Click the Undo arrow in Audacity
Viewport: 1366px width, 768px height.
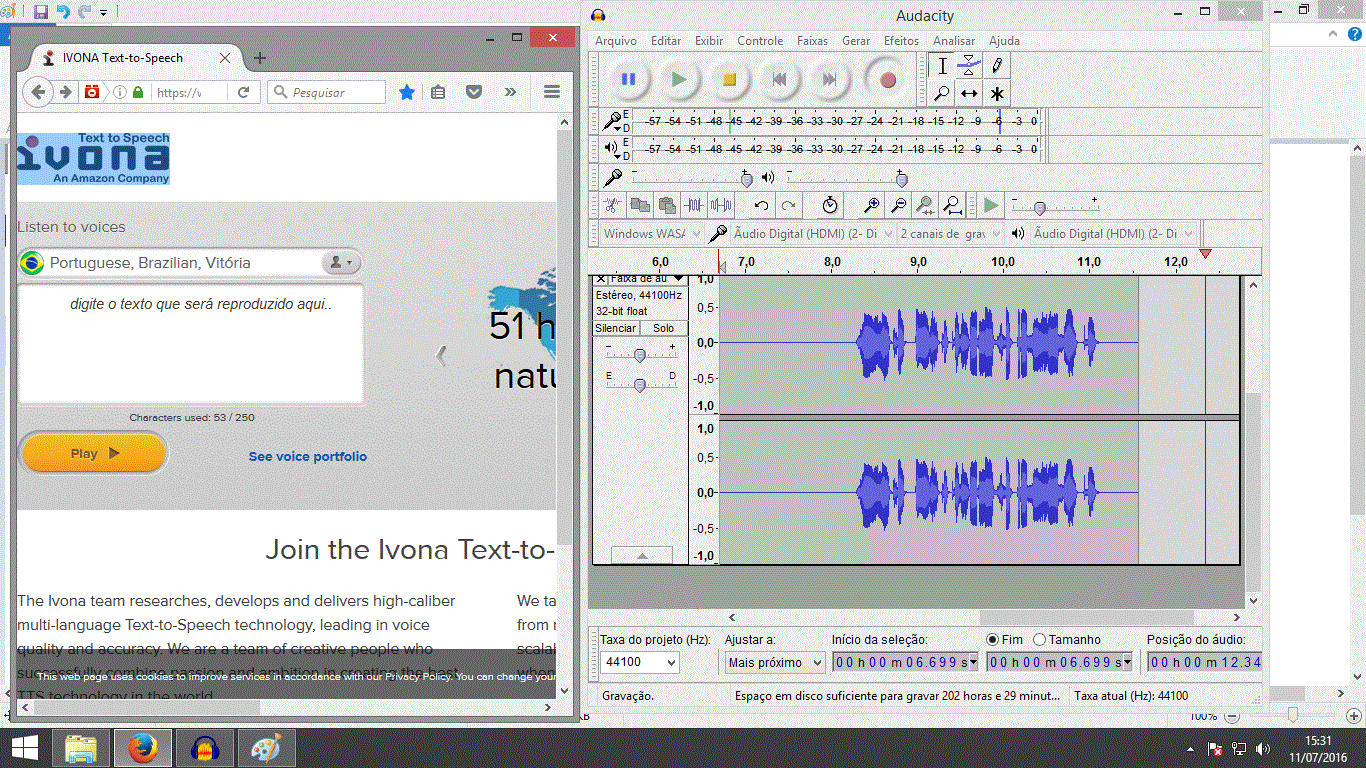pos(761,205)
